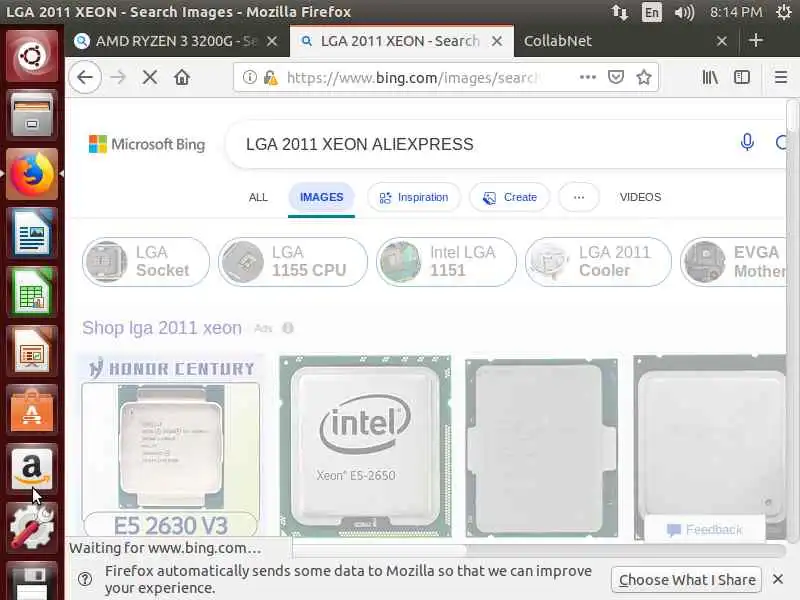Open Ubuntu dash search launcher

pyautogui.click(x=32, y=55)
